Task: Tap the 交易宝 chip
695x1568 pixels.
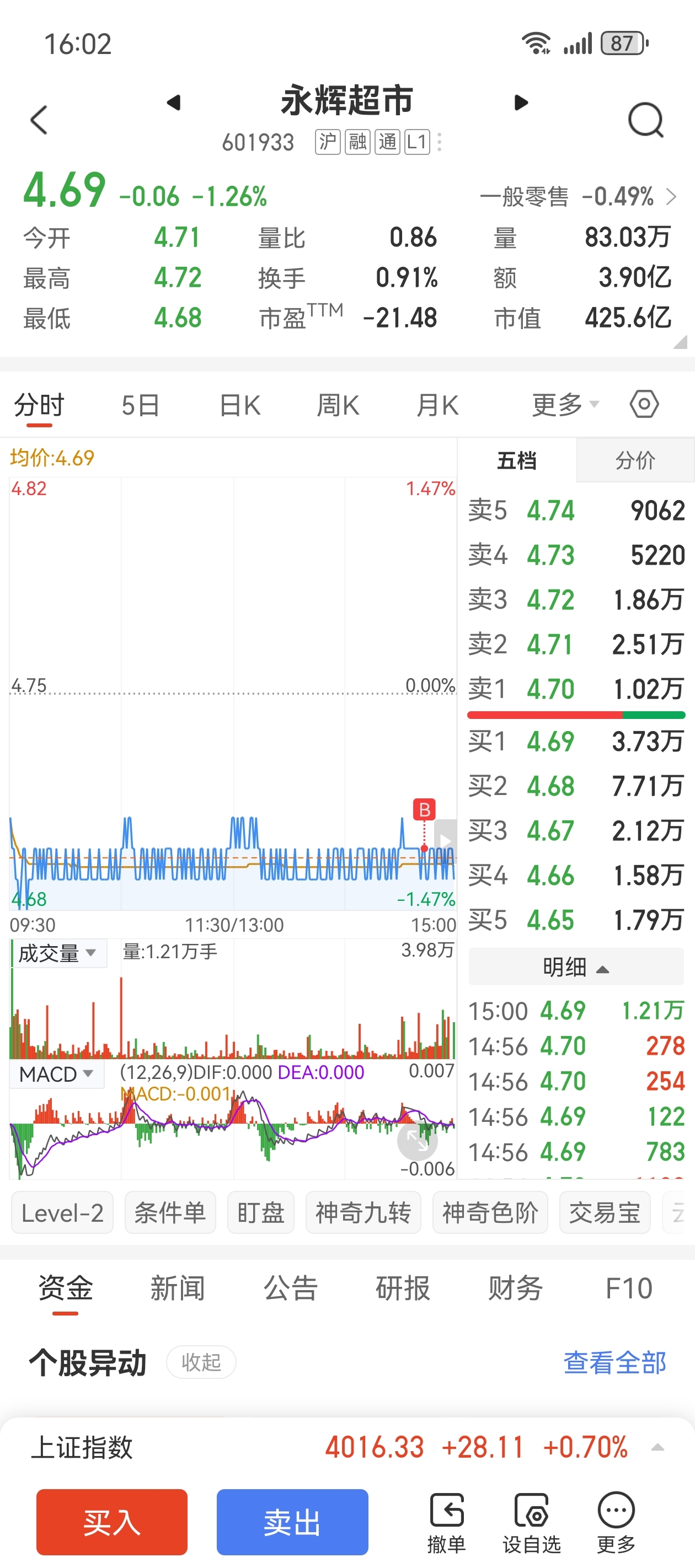Action: (x=605, y=1213)
